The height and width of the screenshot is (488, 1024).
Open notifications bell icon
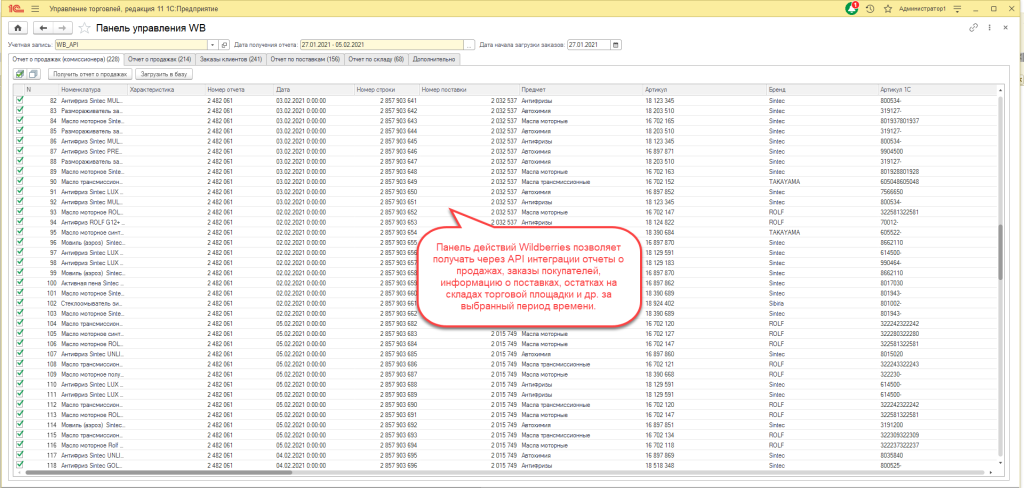pos(852,8)
